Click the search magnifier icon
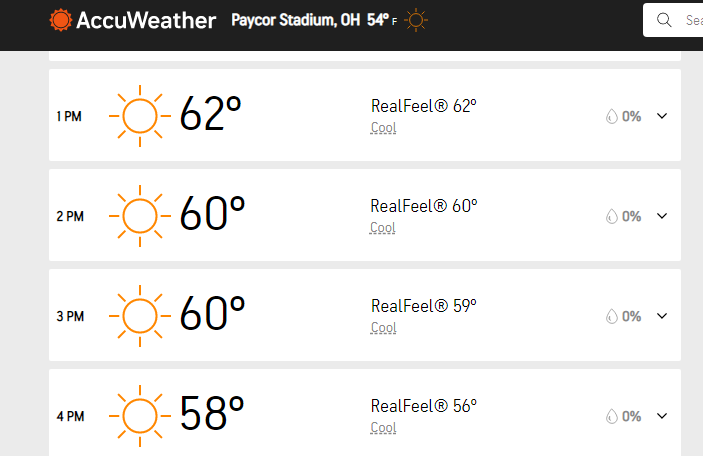Screen dimensions: 703x456 tap(664, 20)
